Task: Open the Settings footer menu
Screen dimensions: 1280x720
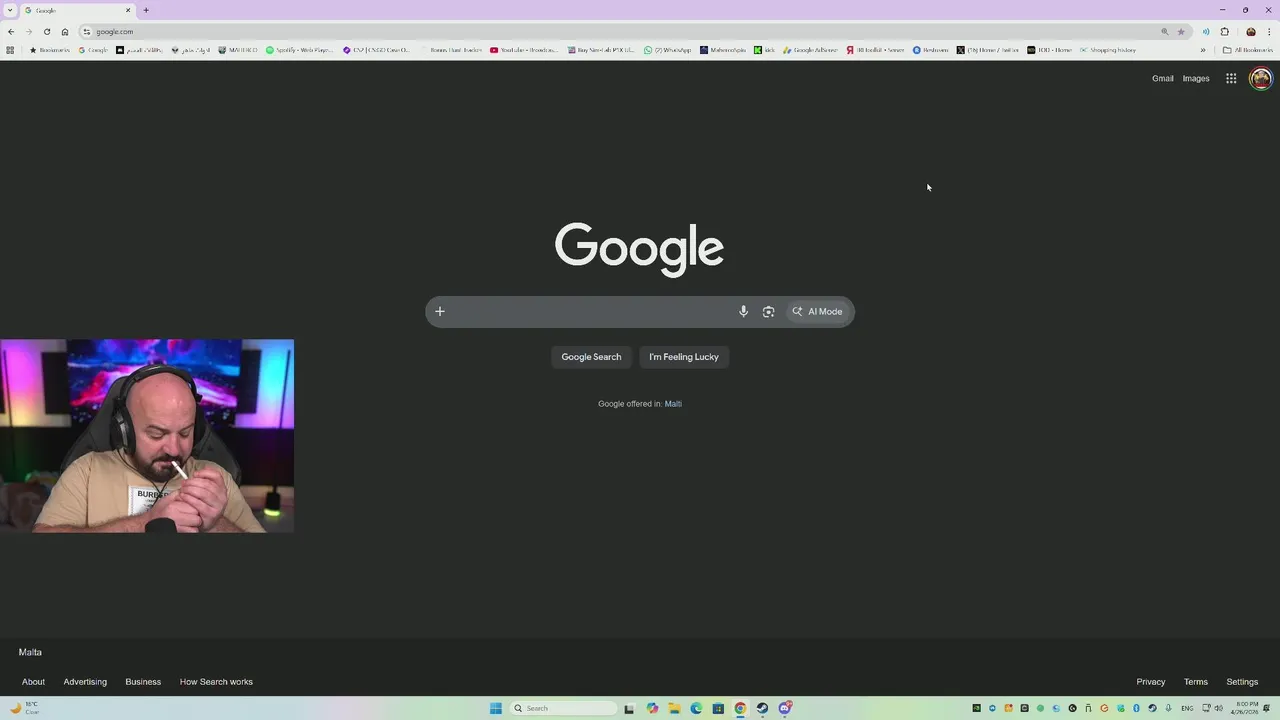Action: point(1242,682)
